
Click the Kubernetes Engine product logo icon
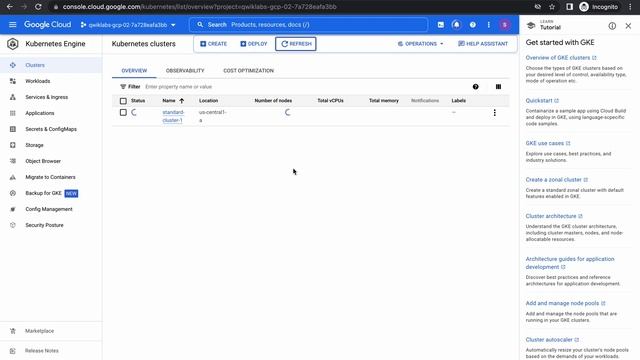13,44
